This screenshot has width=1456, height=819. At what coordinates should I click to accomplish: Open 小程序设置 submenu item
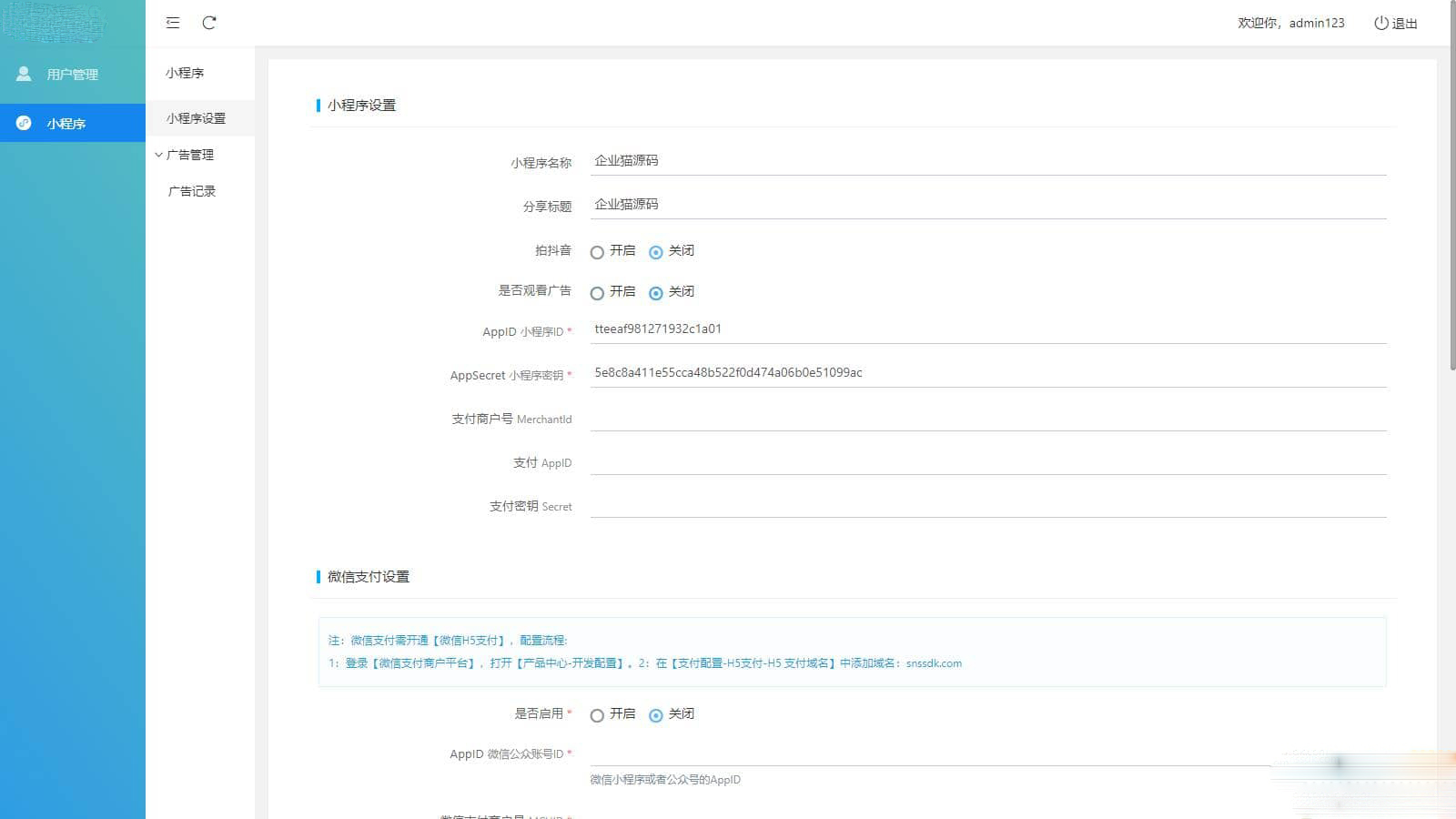(196, 118)
